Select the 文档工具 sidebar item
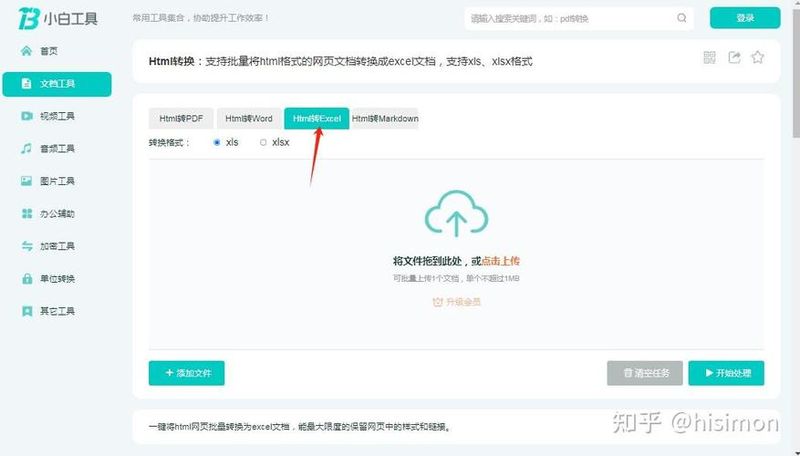This screenshot has width=800, height=456. (x=57, y=84)
